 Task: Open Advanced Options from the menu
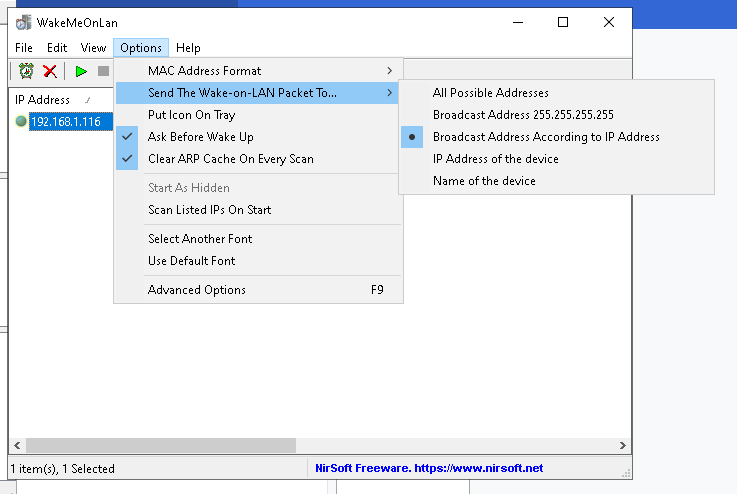(x=197, y=290)
